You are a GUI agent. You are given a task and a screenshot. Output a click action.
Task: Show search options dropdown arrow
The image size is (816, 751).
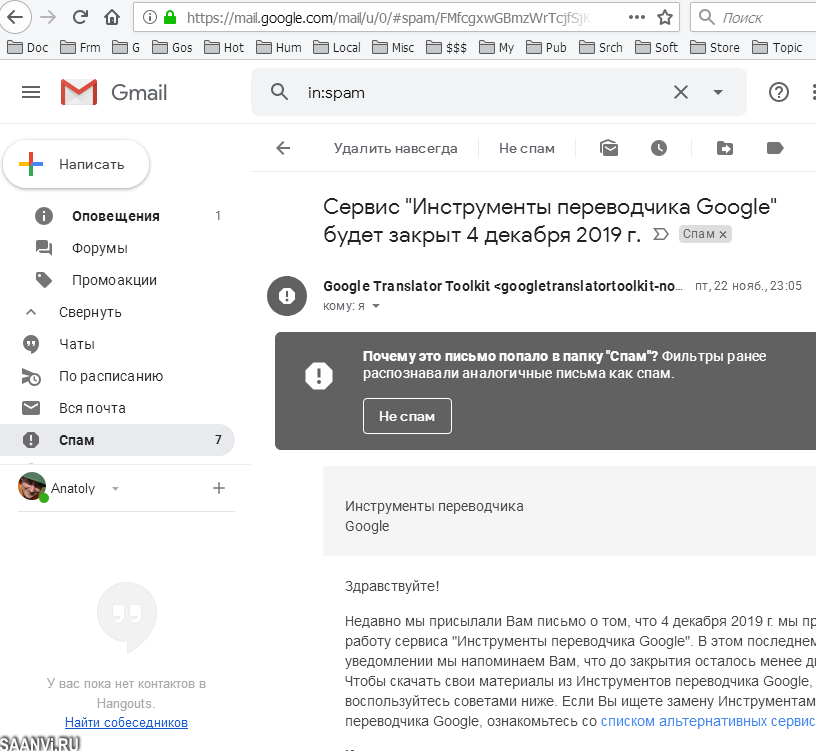(x=718, y=93)
